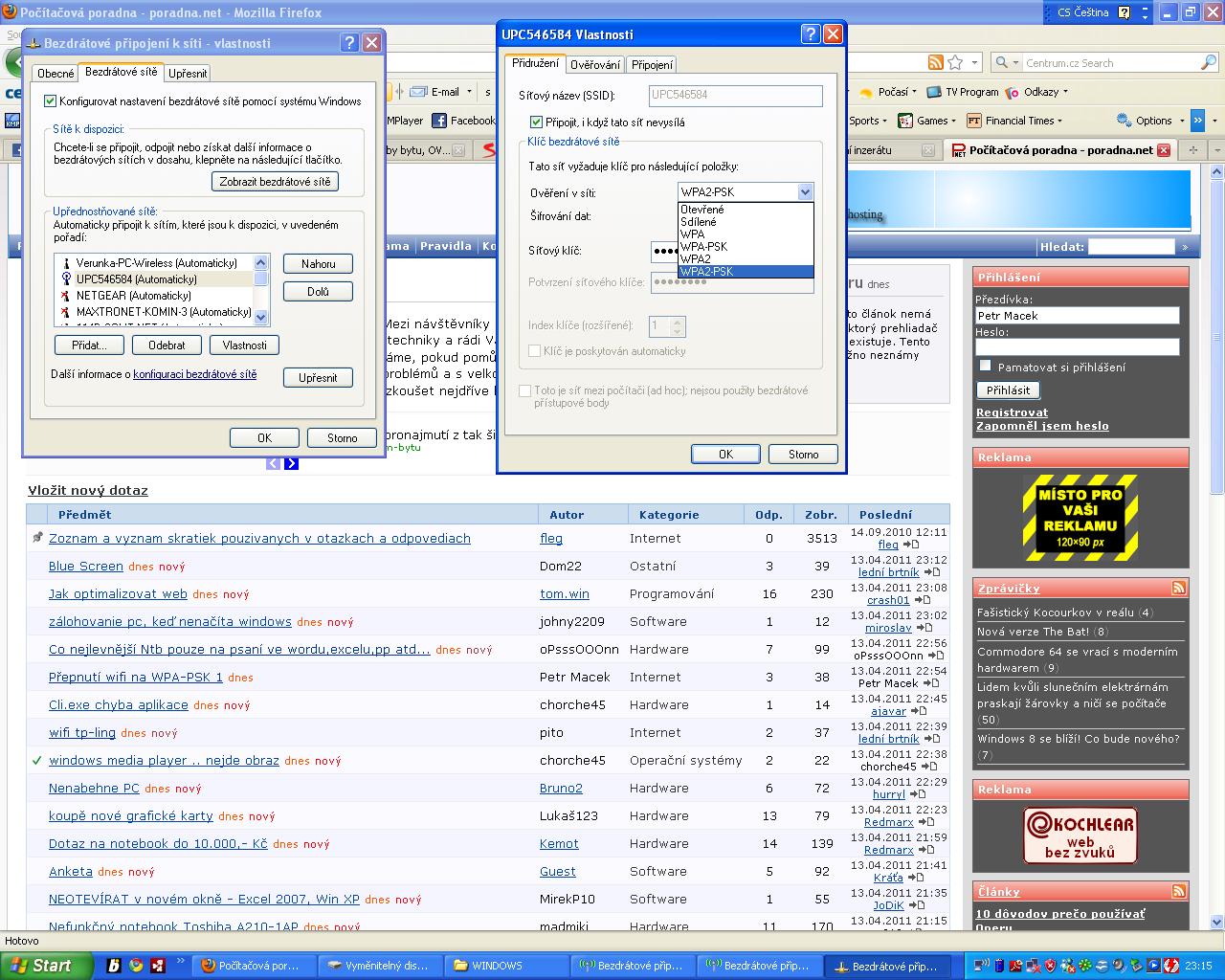Switch to the Ověřování tab
The width and height of the screenshot is (1225, 980).
[x=595, y=65]
